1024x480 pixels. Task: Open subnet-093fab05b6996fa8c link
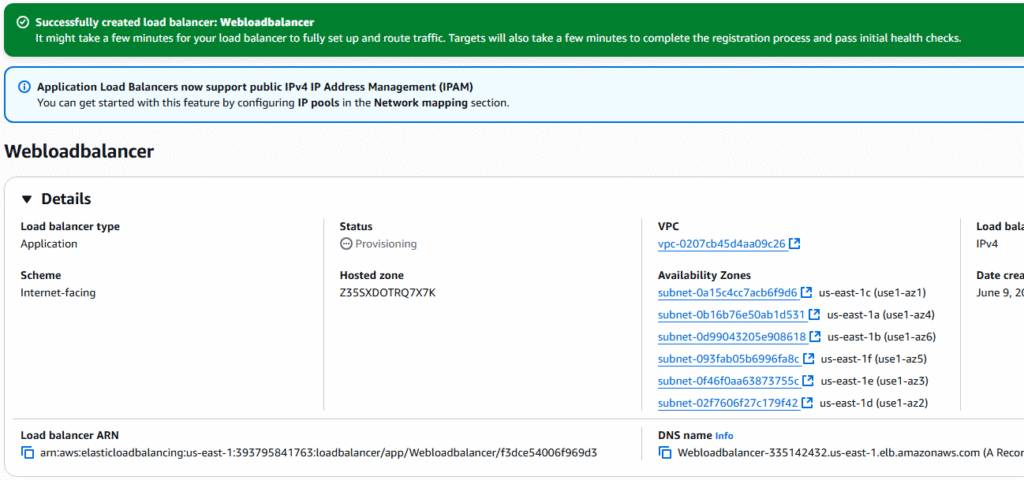[x=729, y=359]
